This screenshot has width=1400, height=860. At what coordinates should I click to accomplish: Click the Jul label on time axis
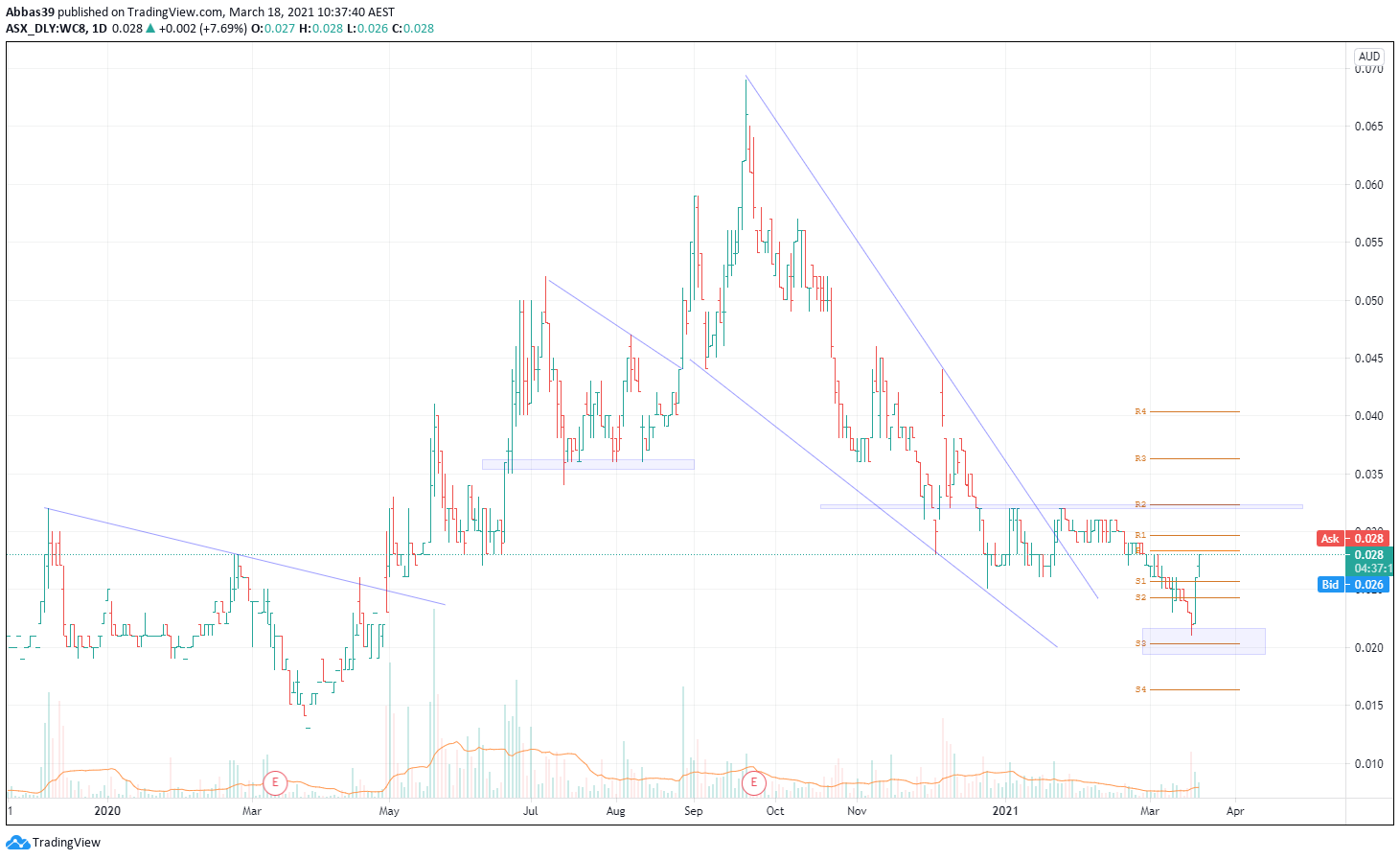click(x=530, y=811)
